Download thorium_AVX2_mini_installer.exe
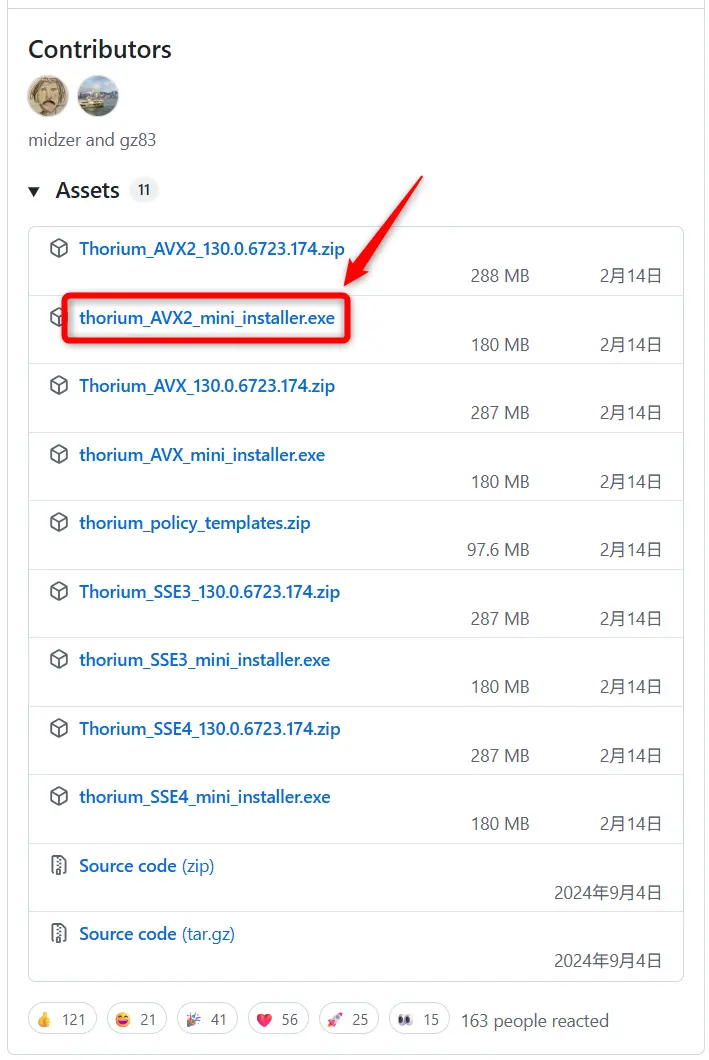 [207, 318]
